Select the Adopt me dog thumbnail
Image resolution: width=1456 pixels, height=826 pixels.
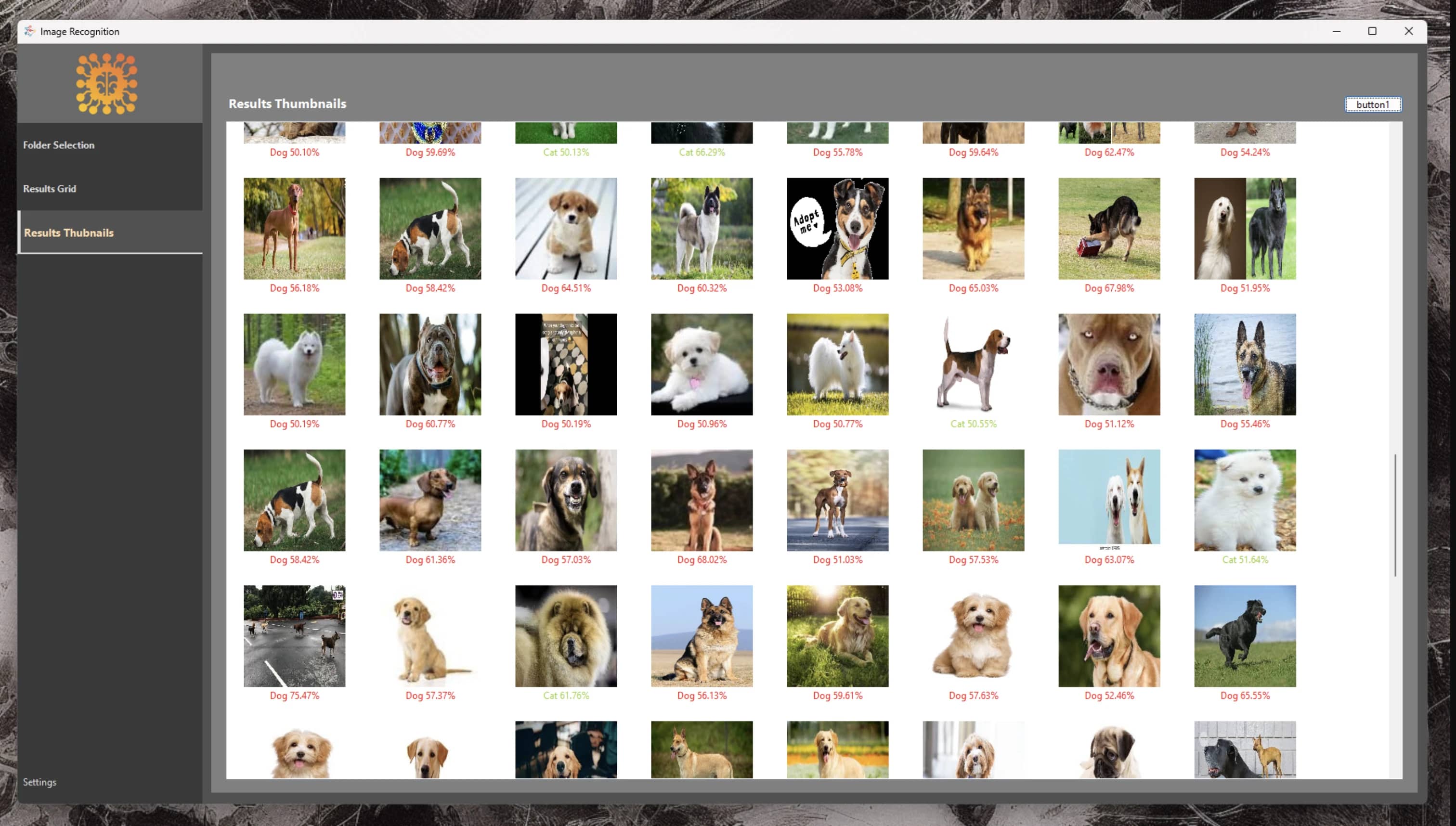click(837, 229)
